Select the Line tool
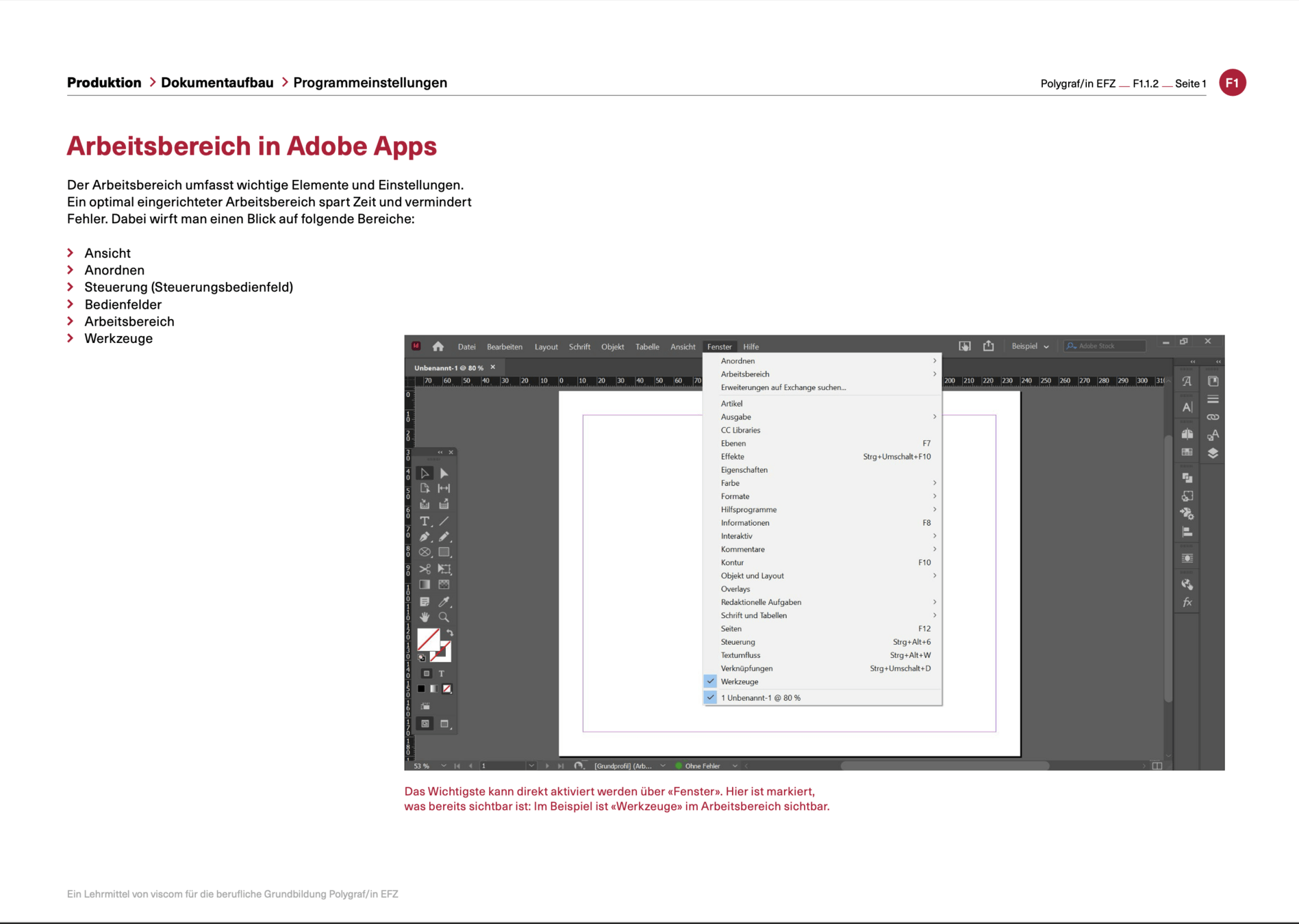Image resolution: width=1299 pixels, height=924 pixels. tap(444, 521)
